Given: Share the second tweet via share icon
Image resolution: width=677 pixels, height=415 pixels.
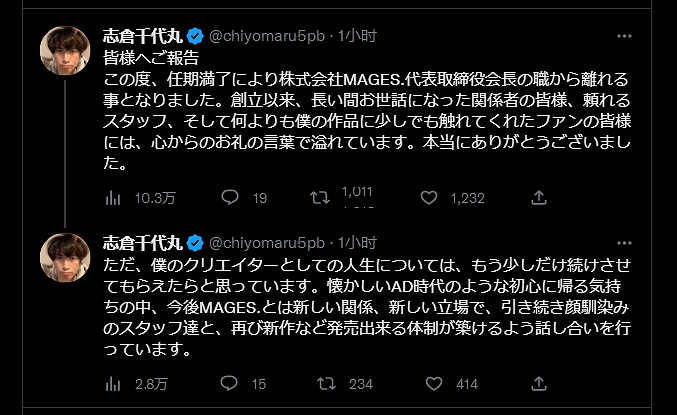Looking at the screenshot, I should click(x=539, y=383).
